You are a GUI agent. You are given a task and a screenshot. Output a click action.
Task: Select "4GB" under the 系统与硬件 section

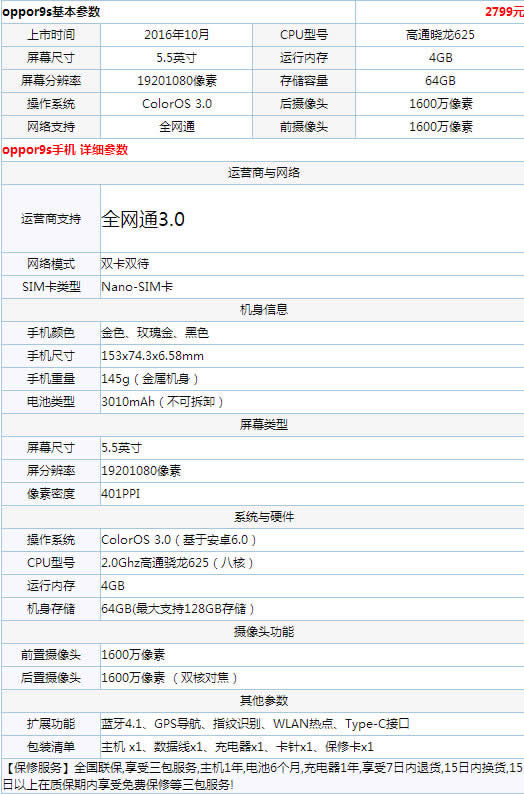point(113,586)
